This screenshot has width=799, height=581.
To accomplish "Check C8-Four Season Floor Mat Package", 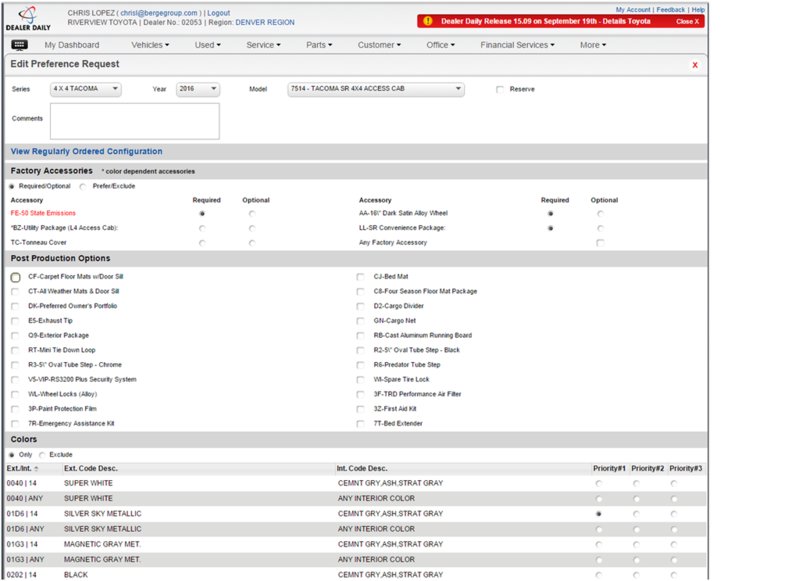I will tap(360, 292).
